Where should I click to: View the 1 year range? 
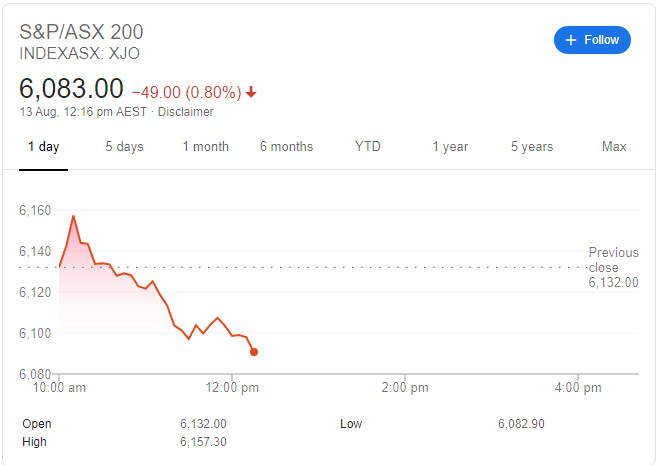point(450,147)
